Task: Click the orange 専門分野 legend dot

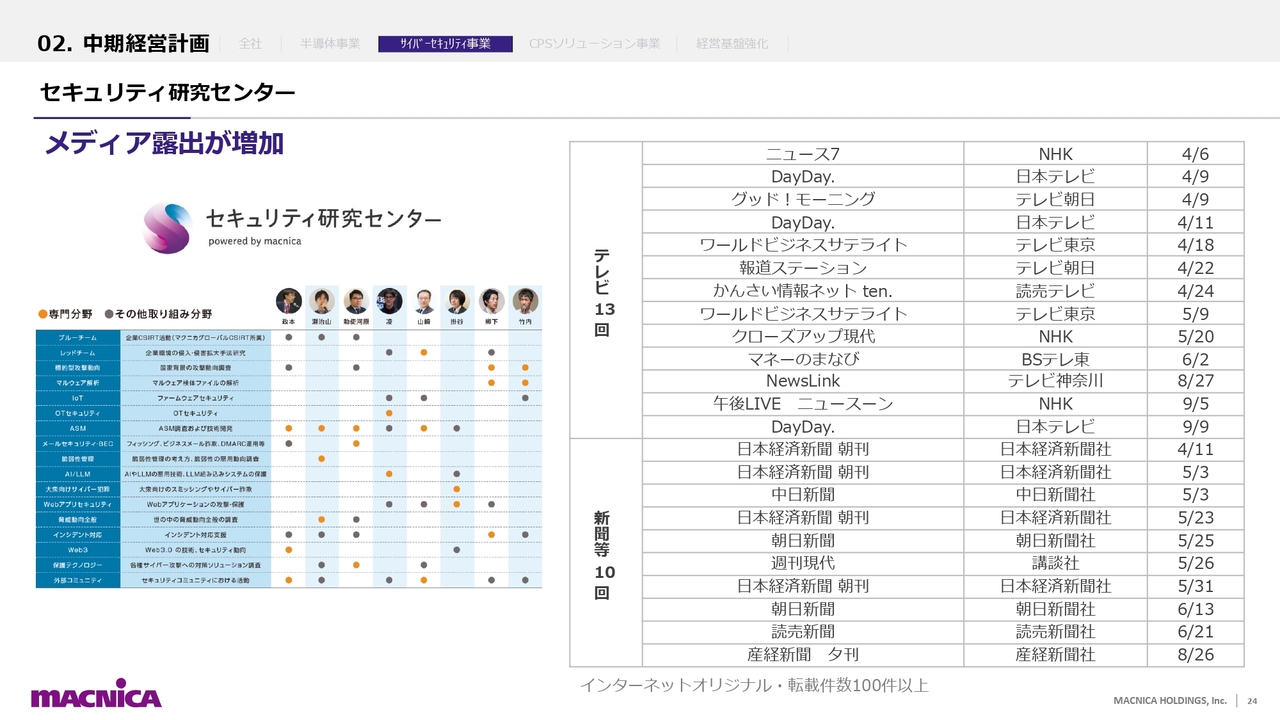Action: point(42,314)
